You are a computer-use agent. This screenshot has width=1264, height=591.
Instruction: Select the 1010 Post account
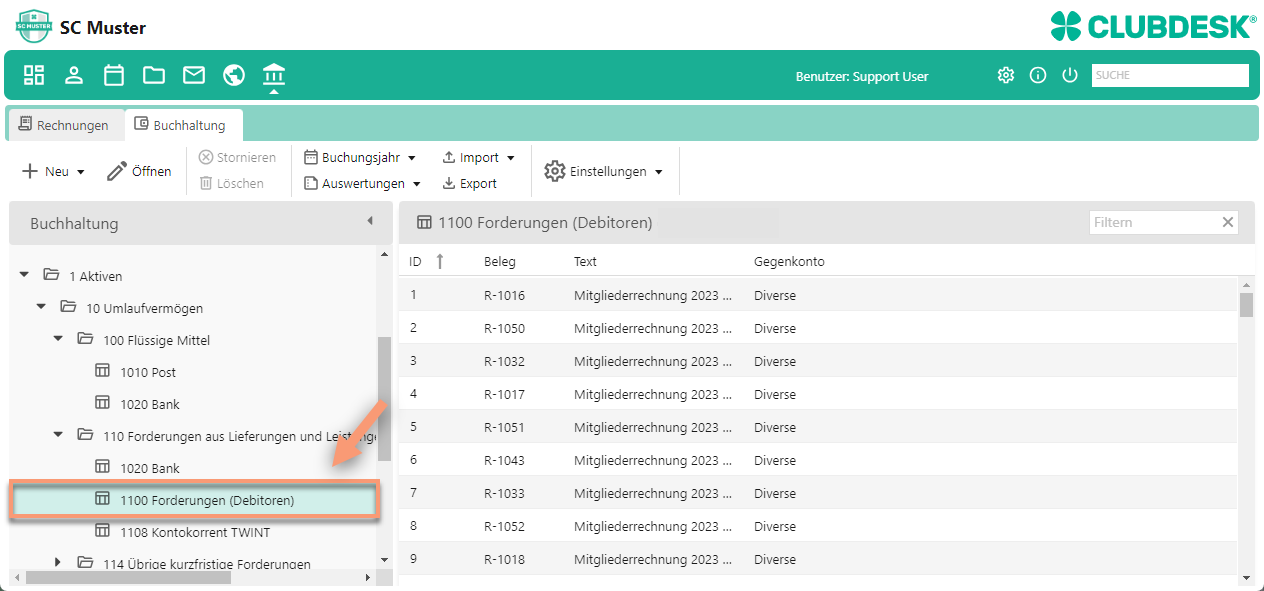[147, 372]
